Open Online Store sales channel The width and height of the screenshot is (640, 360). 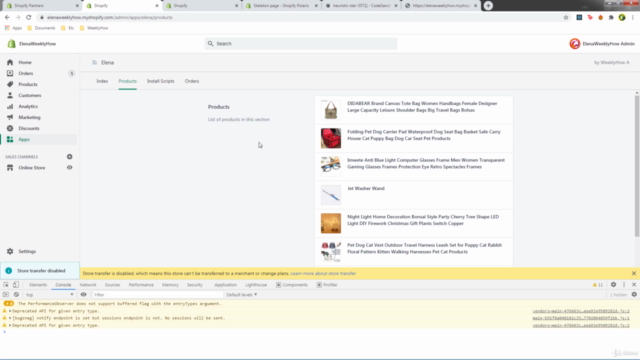tap(31, 168)
